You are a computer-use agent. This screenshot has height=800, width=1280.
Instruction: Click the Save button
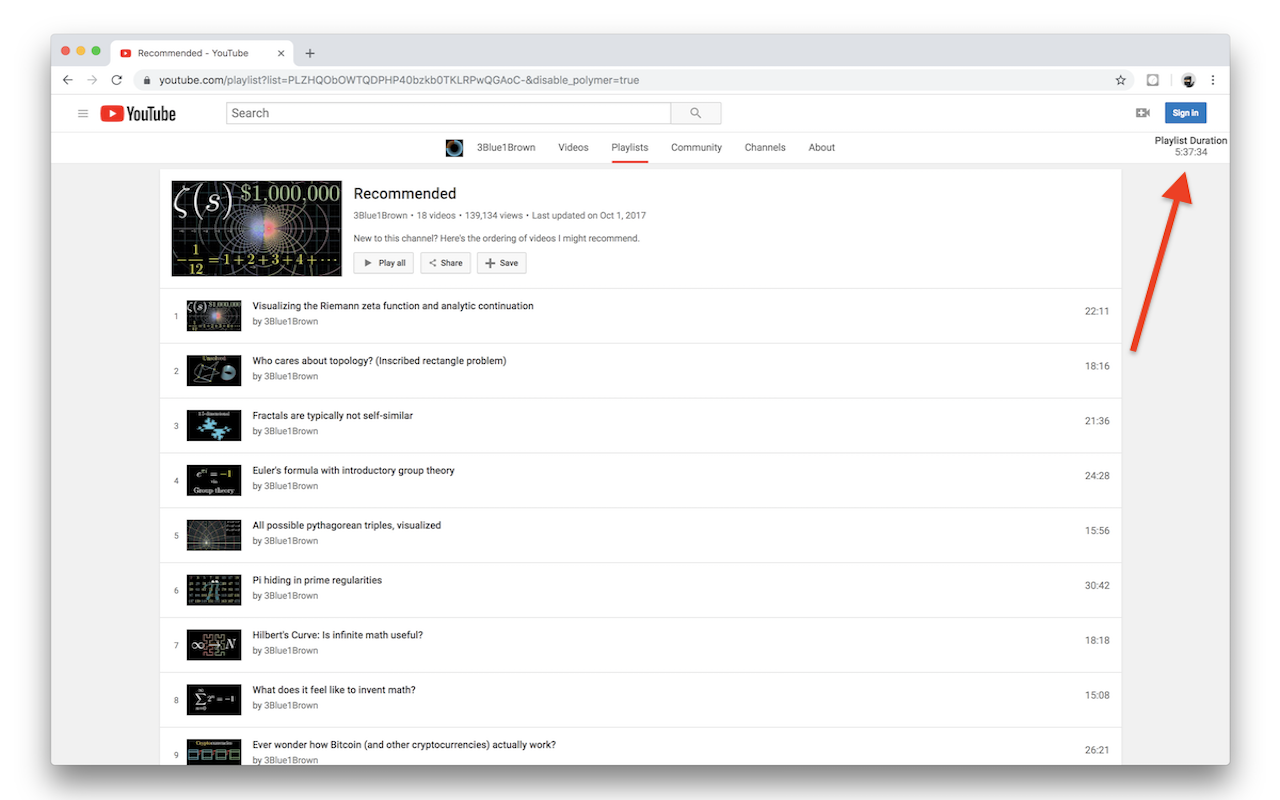click(501, 263)
